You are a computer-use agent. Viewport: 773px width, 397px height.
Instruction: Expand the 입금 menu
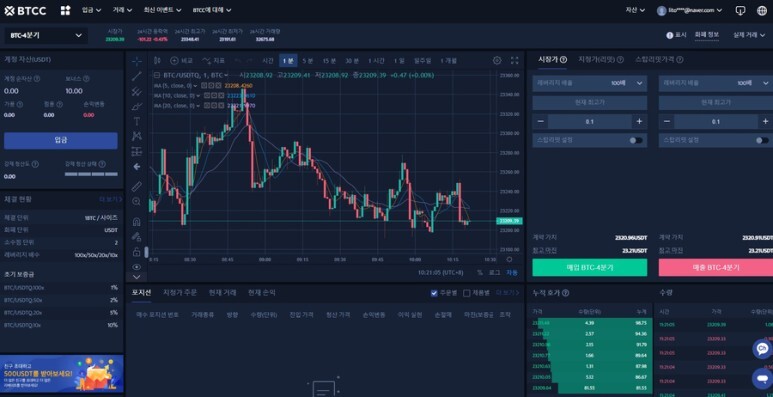coord(92,10)
